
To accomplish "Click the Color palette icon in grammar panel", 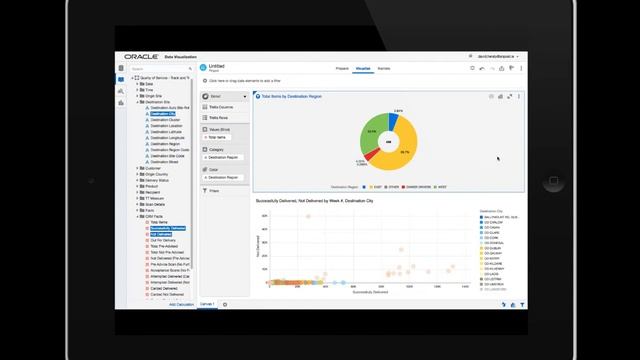I will pos(205,169).
